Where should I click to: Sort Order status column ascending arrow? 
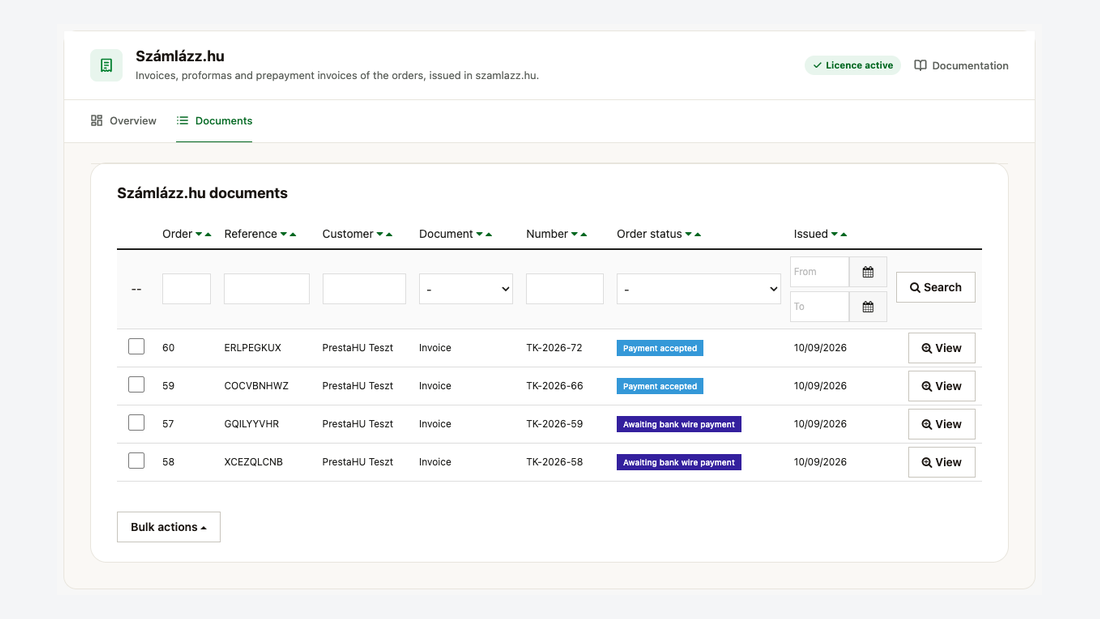click(x=697, y=234)
